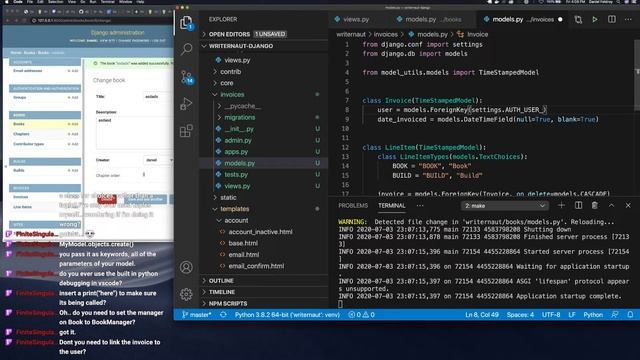
Task: Open Source Control view with badge
Action: pyautogui.click(x=187, y=77)
